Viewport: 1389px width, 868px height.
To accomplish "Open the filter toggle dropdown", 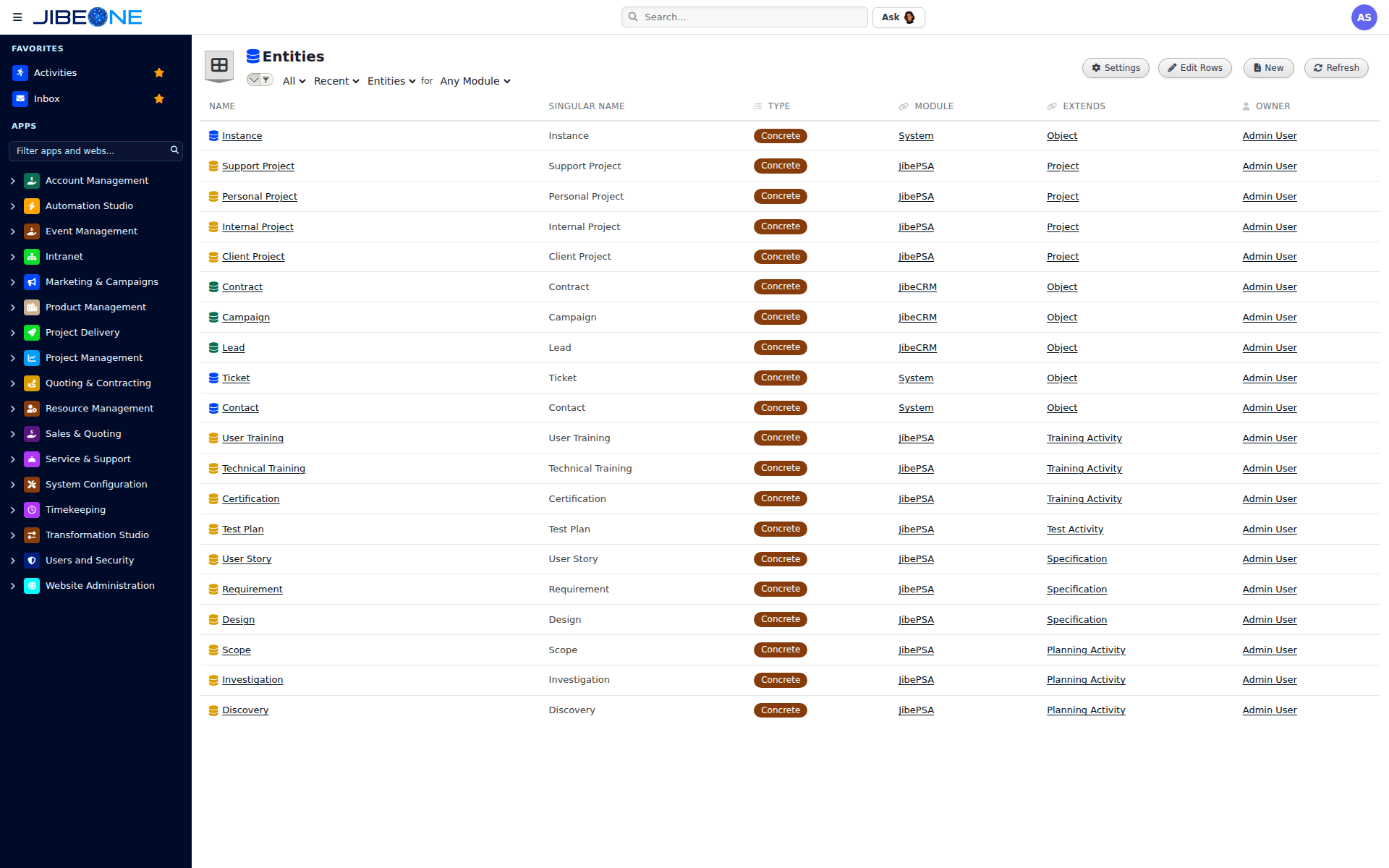I will [260, 80].
